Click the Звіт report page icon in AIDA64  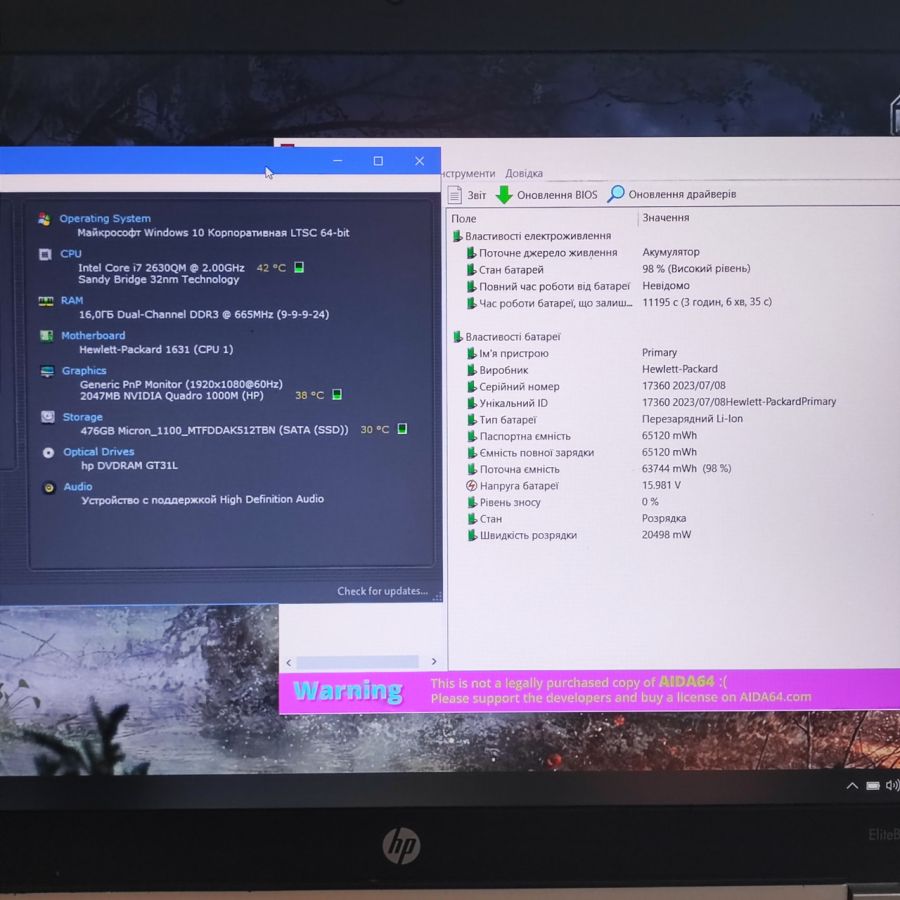pos(455,195)
